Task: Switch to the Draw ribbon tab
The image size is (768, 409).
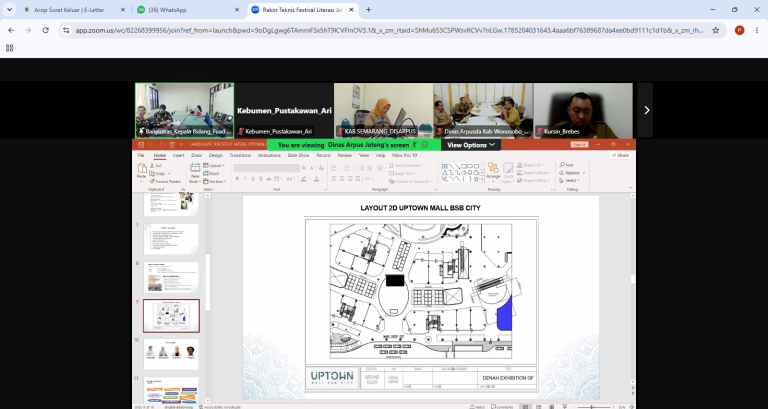Action: pos(196,155)
